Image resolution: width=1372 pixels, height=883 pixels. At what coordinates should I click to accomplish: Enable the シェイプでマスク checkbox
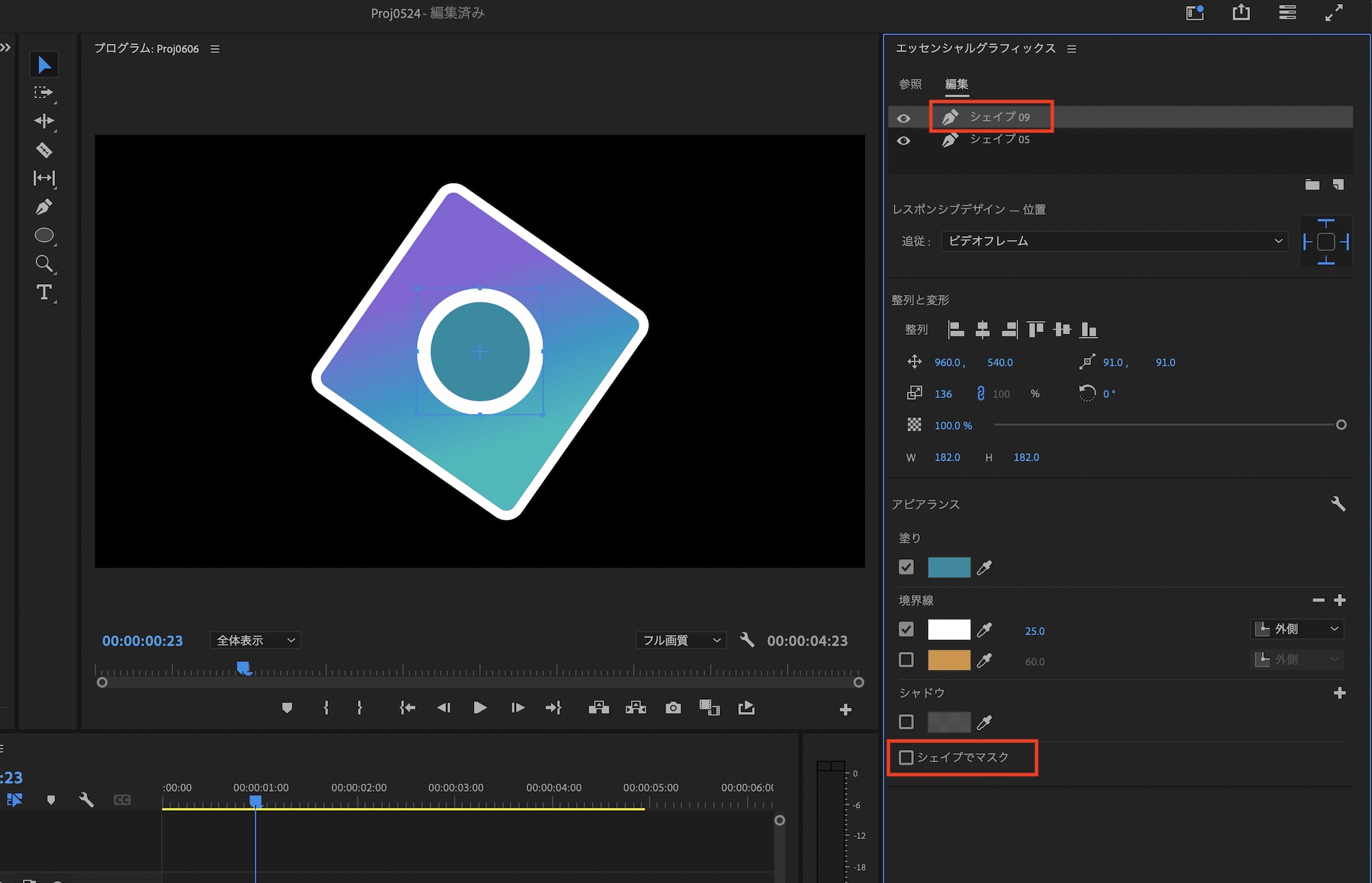(x=906, y=757)
